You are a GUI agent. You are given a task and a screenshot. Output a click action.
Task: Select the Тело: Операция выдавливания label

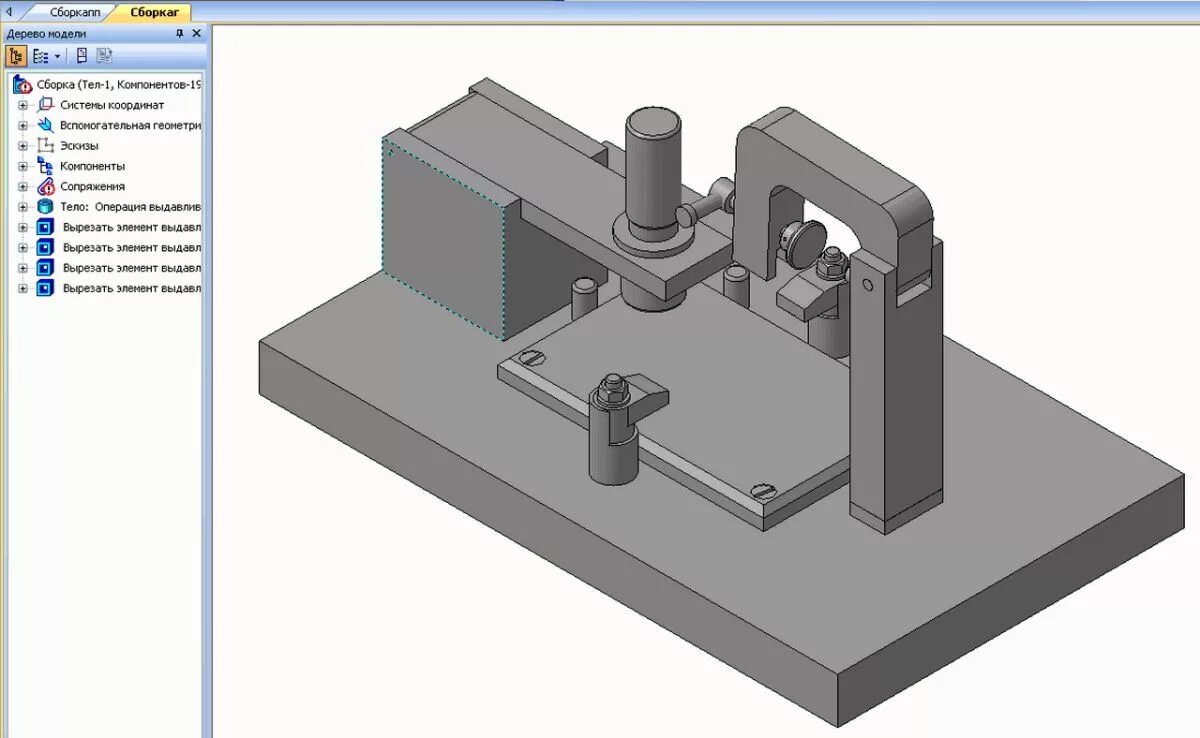click(x=131, y=207)
